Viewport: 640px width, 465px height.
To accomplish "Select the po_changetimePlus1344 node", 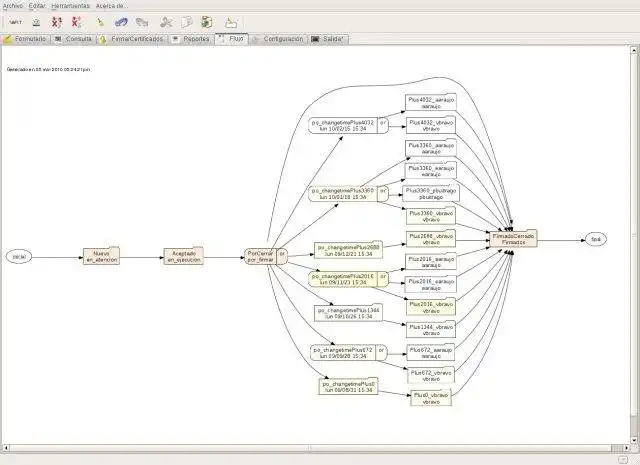I will tap(349, 313).
